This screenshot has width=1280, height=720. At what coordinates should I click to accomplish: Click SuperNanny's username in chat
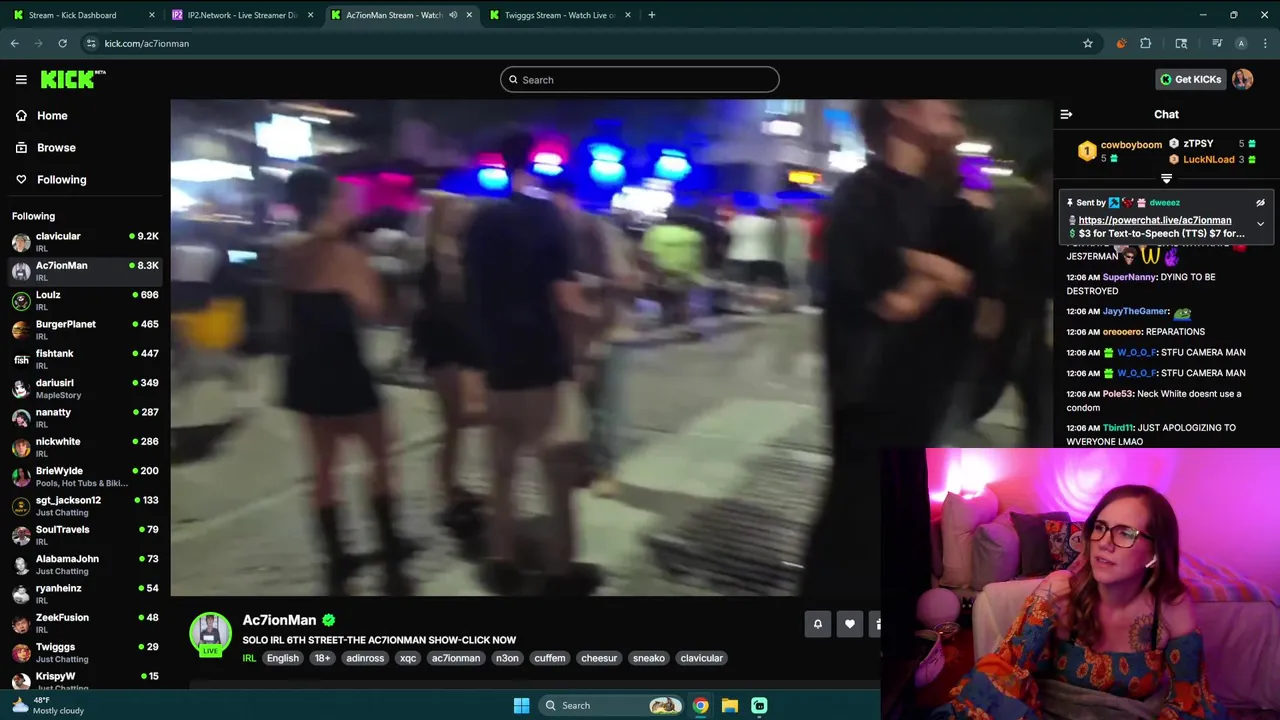1129,277
